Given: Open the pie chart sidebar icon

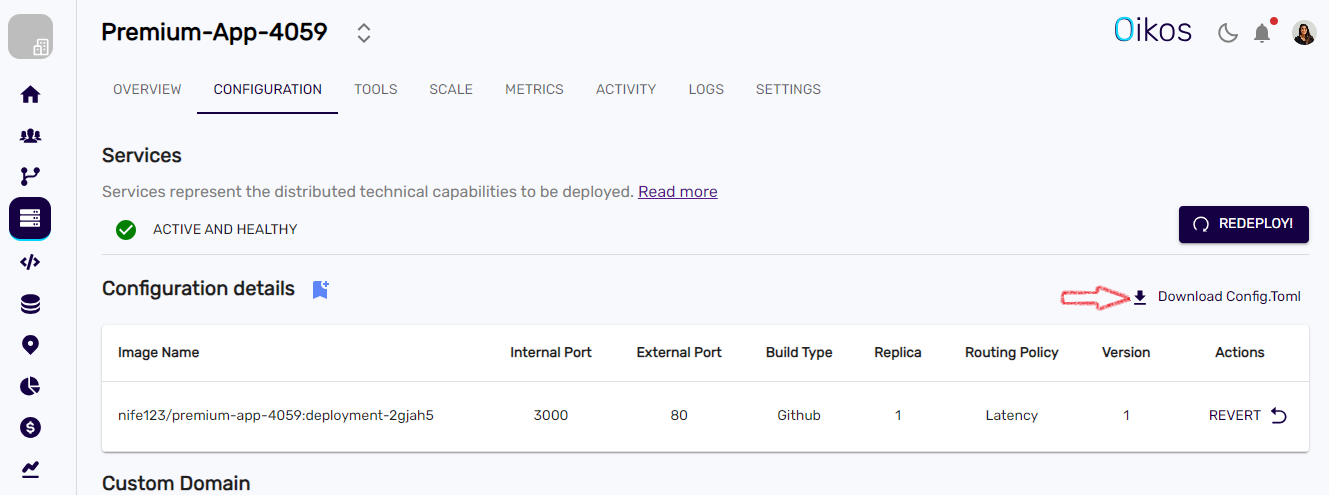Looking at the screenshot, I should tap(30, 386).
